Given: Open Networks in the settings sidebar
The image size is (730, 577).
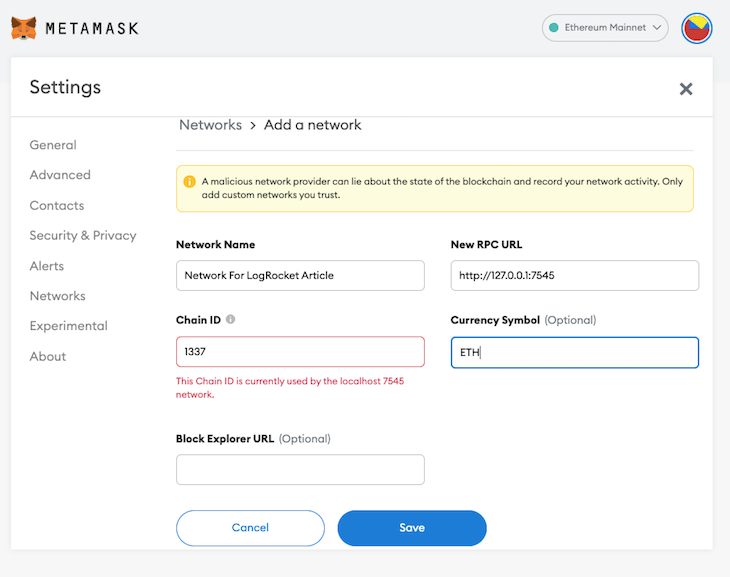Looking at the screenshot, I should (58, 296).
